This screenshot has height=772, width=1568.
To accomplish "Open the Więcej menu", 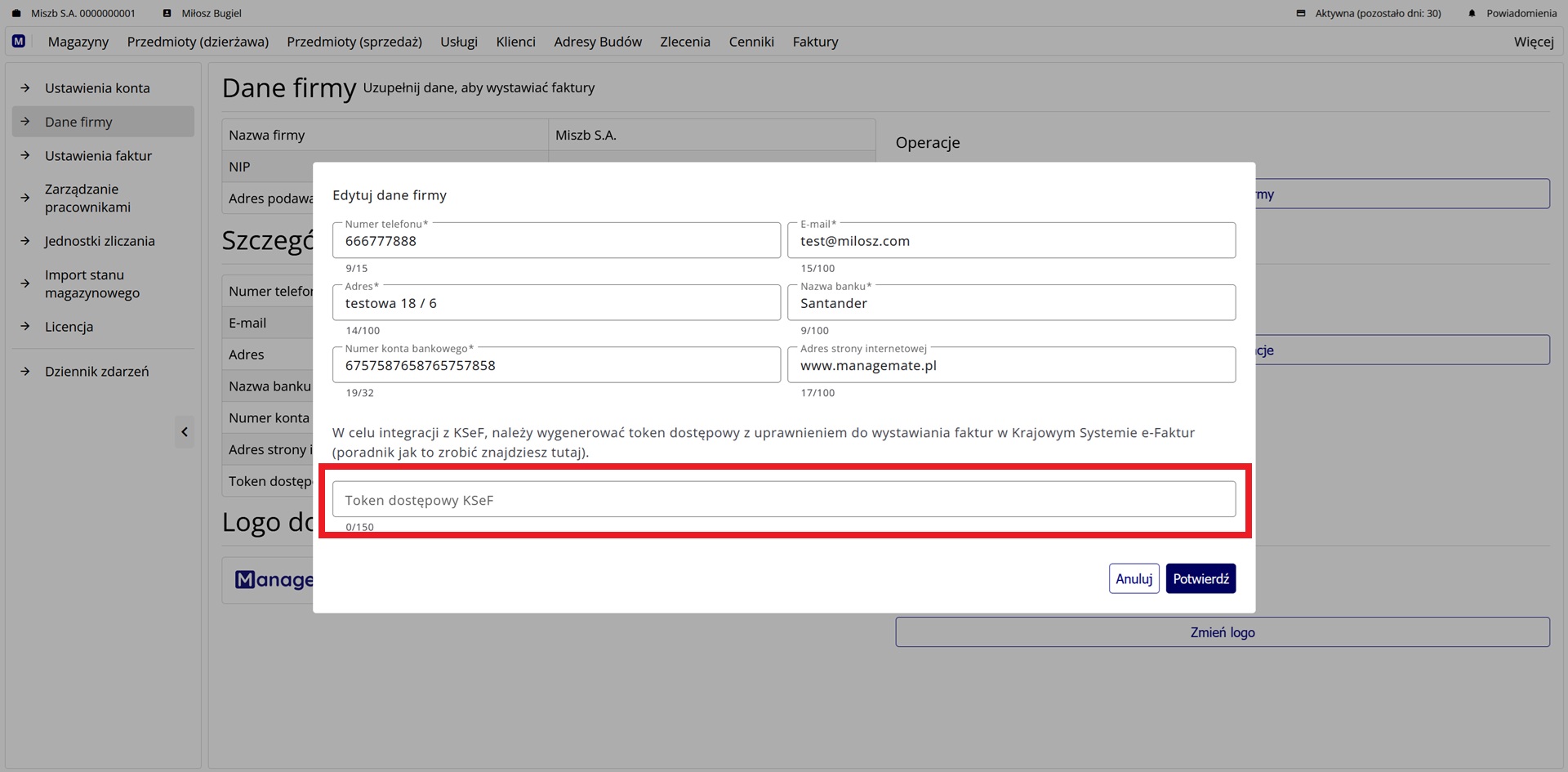I will (1533, 41).
